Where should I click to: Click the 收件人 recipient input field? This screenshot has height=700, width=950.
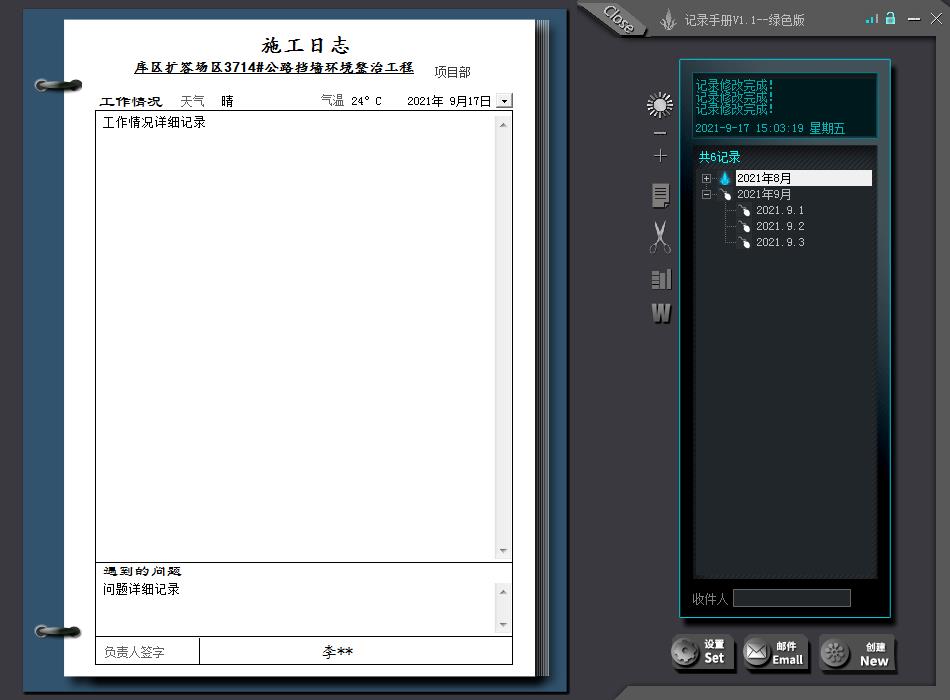(x=791, y=598)
